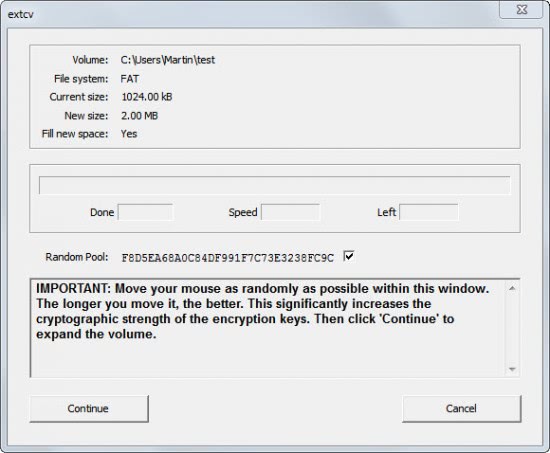Click the New size label
The image size is (550, 453).
pyautogui.click(x=86, y=115)
